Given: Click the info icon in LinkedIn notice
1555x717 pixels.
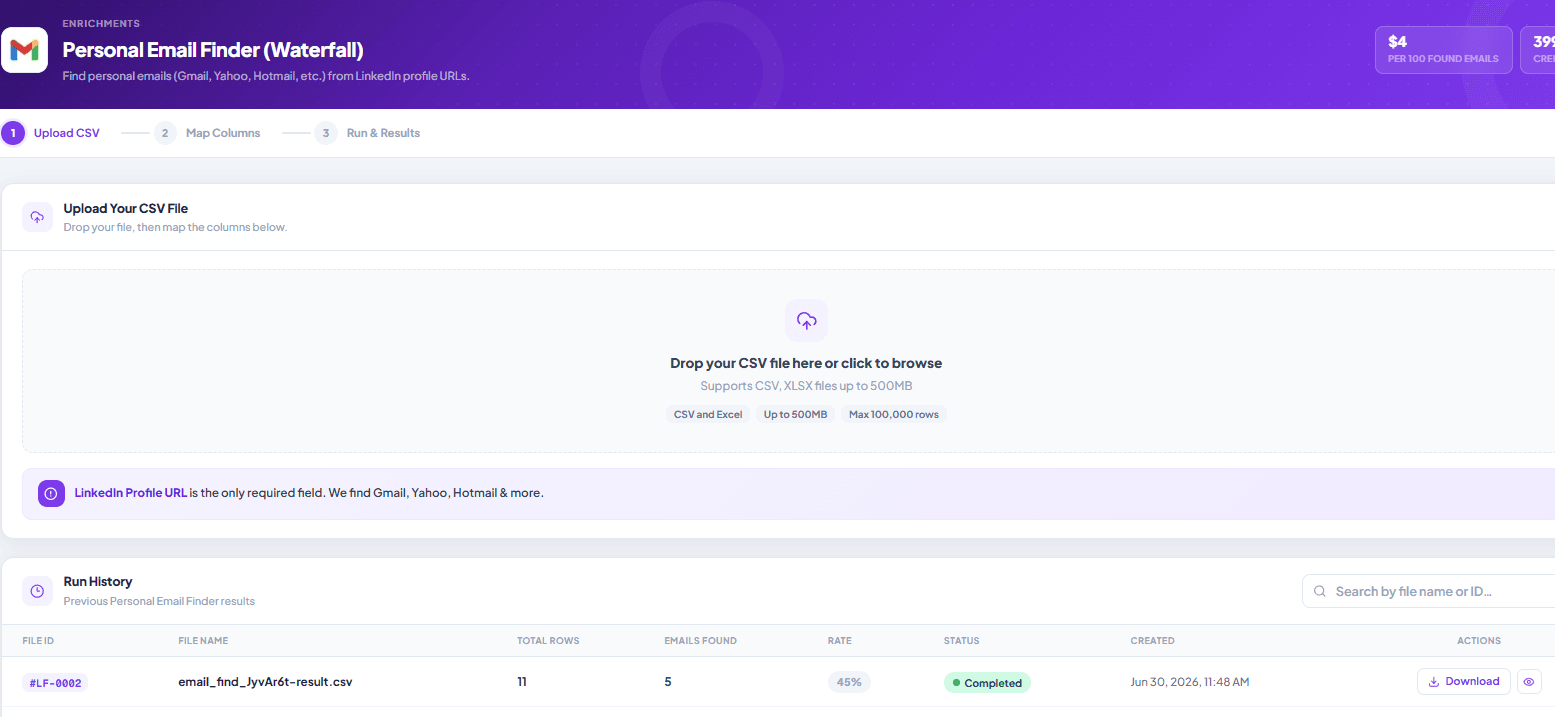Looking at the screenshot, I should (51, 493).
